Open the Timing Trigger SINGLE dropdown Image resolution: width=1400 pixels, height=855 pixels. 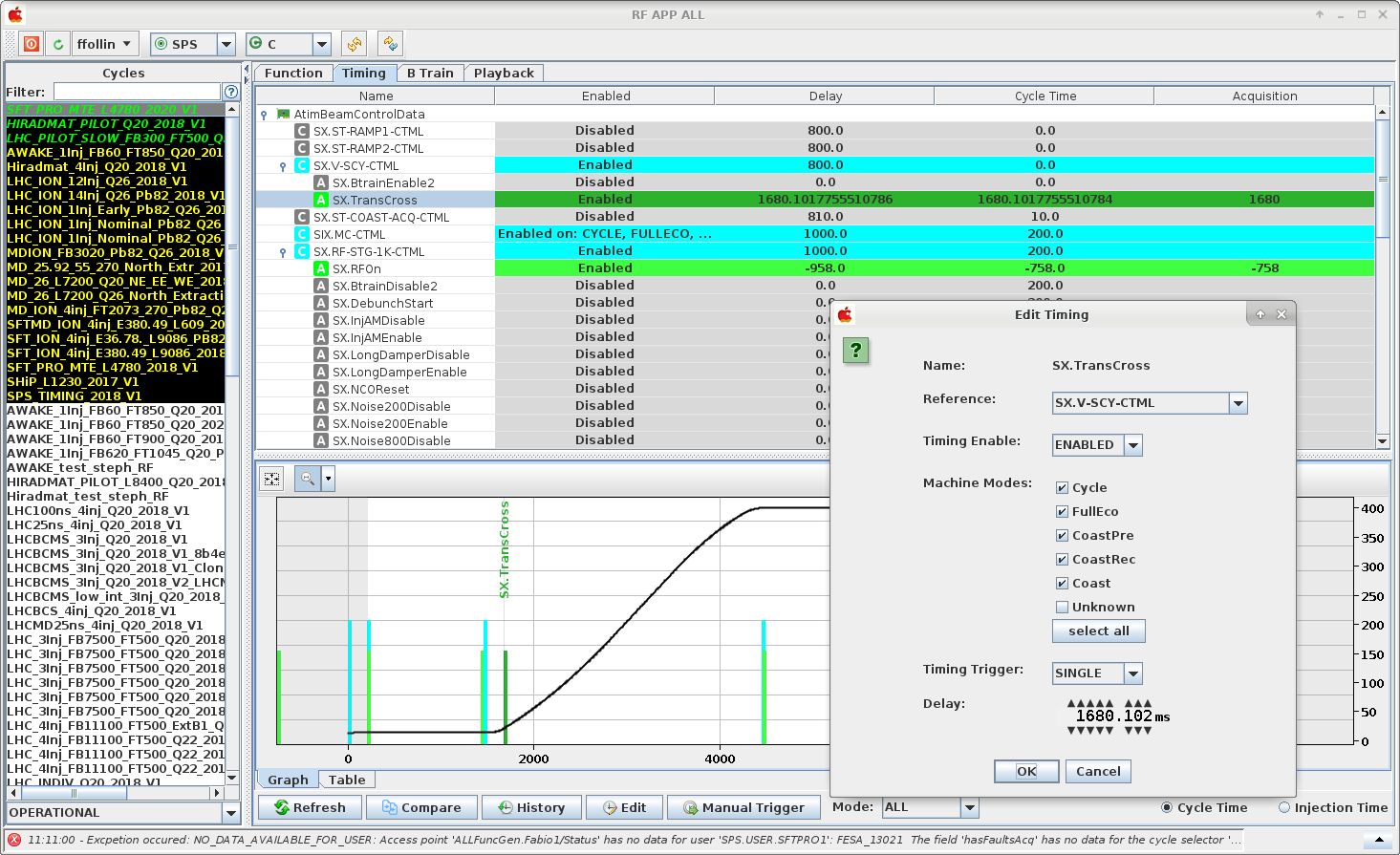pos(1133,673)
